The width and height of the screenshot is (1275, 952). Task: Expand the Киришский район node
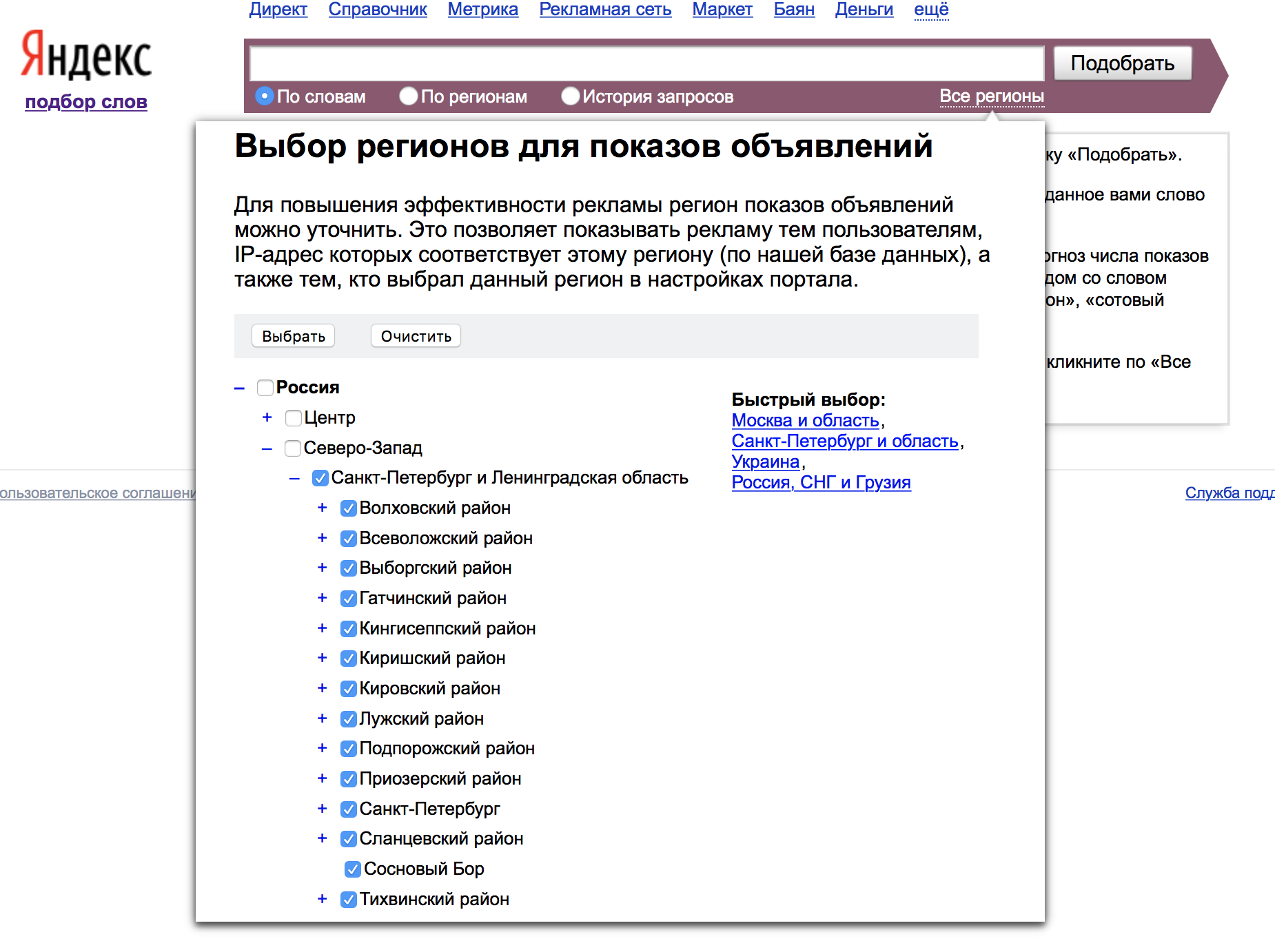click(323, 658)
